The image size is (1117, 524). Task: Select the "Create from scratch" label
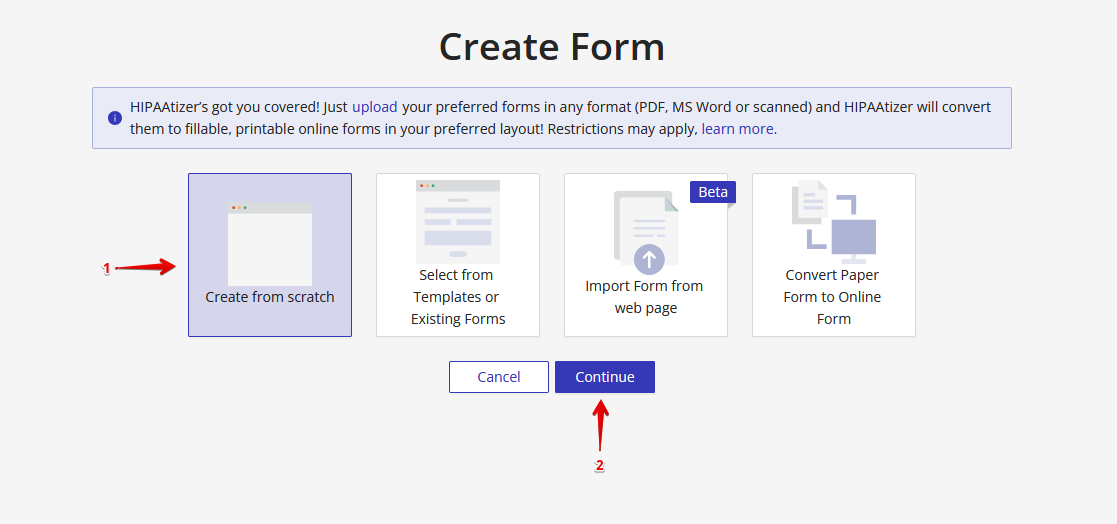pos(269,297)
